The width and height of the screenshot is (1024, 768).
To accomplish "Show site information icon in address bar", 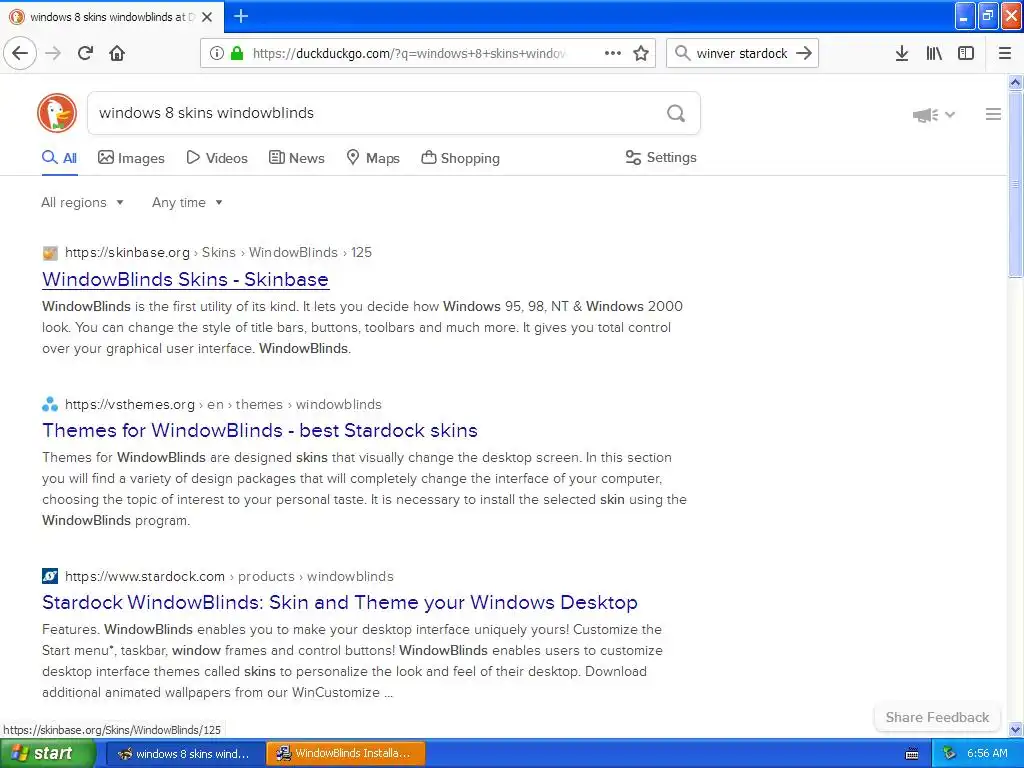I will tap(217, 54).
